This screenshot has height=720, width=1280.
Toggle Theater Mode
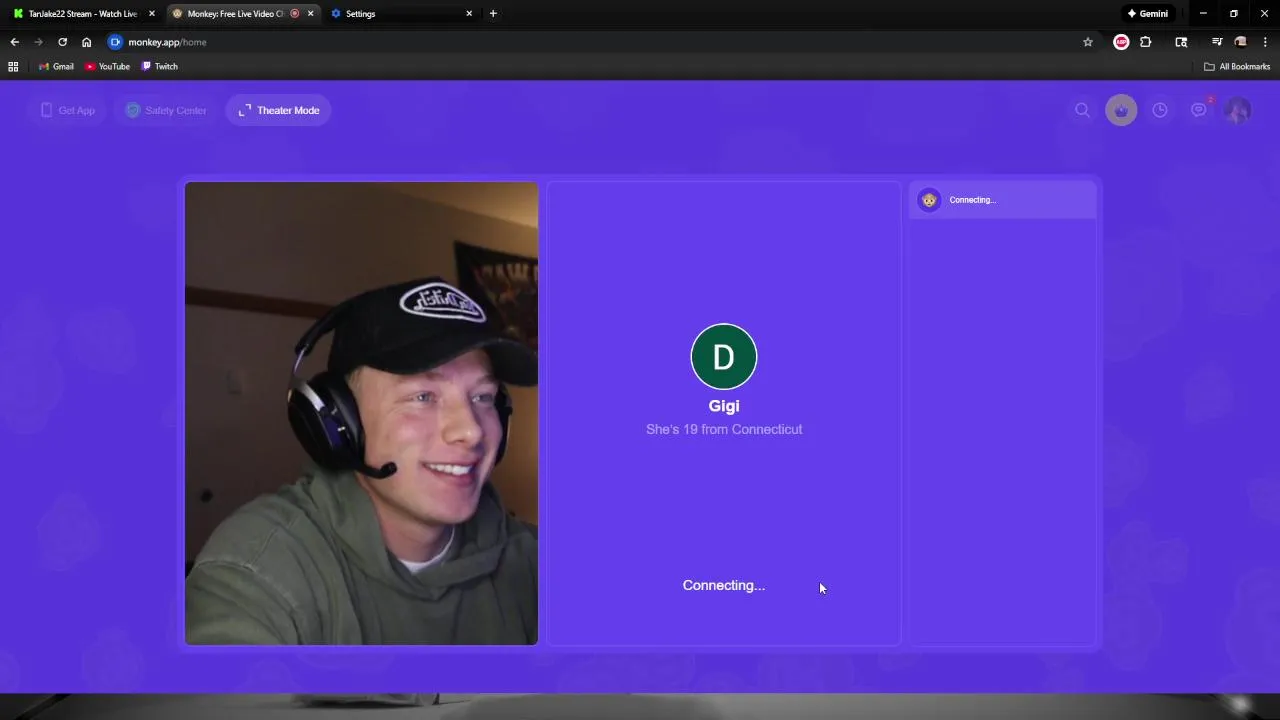click(279, 110)
